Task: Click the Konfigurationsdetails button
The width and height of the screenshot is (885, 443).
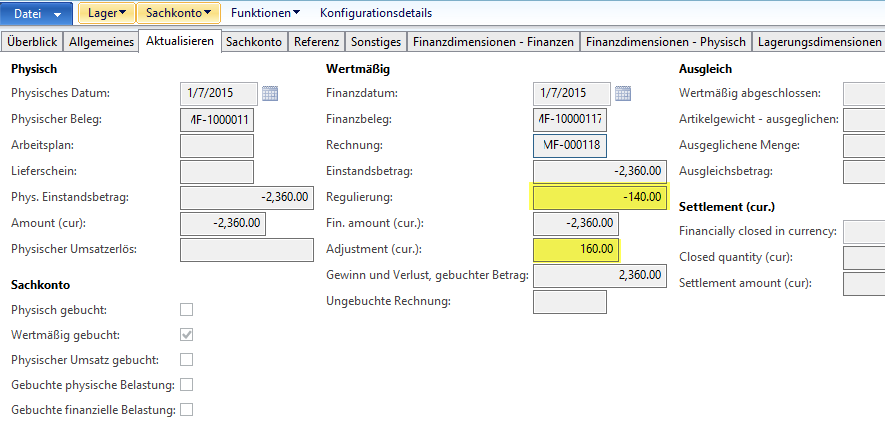Action: pos(376,14)
